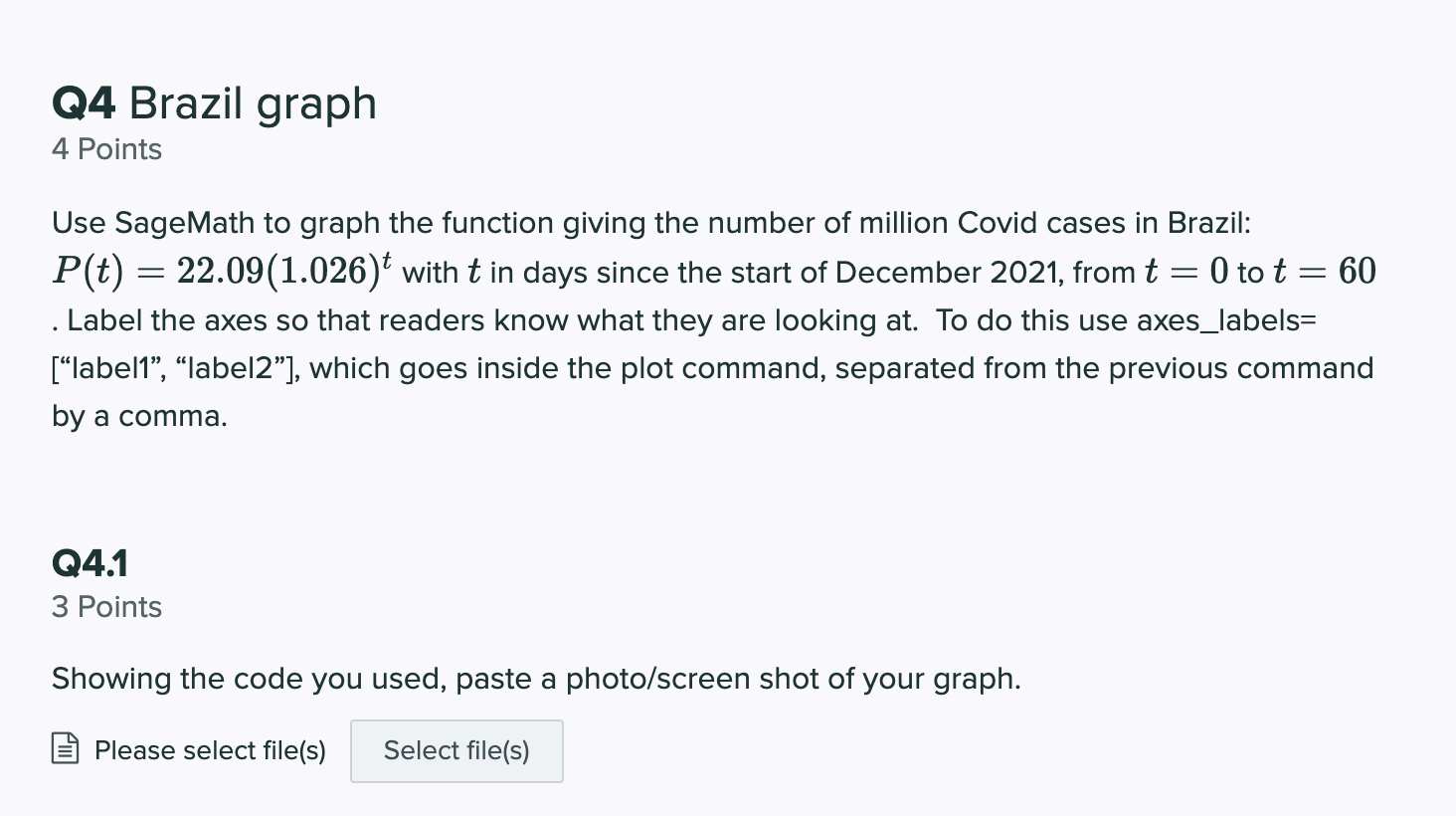Click the Showing the code you used sentence
1456x816 pixels.
tap(249, 679)
